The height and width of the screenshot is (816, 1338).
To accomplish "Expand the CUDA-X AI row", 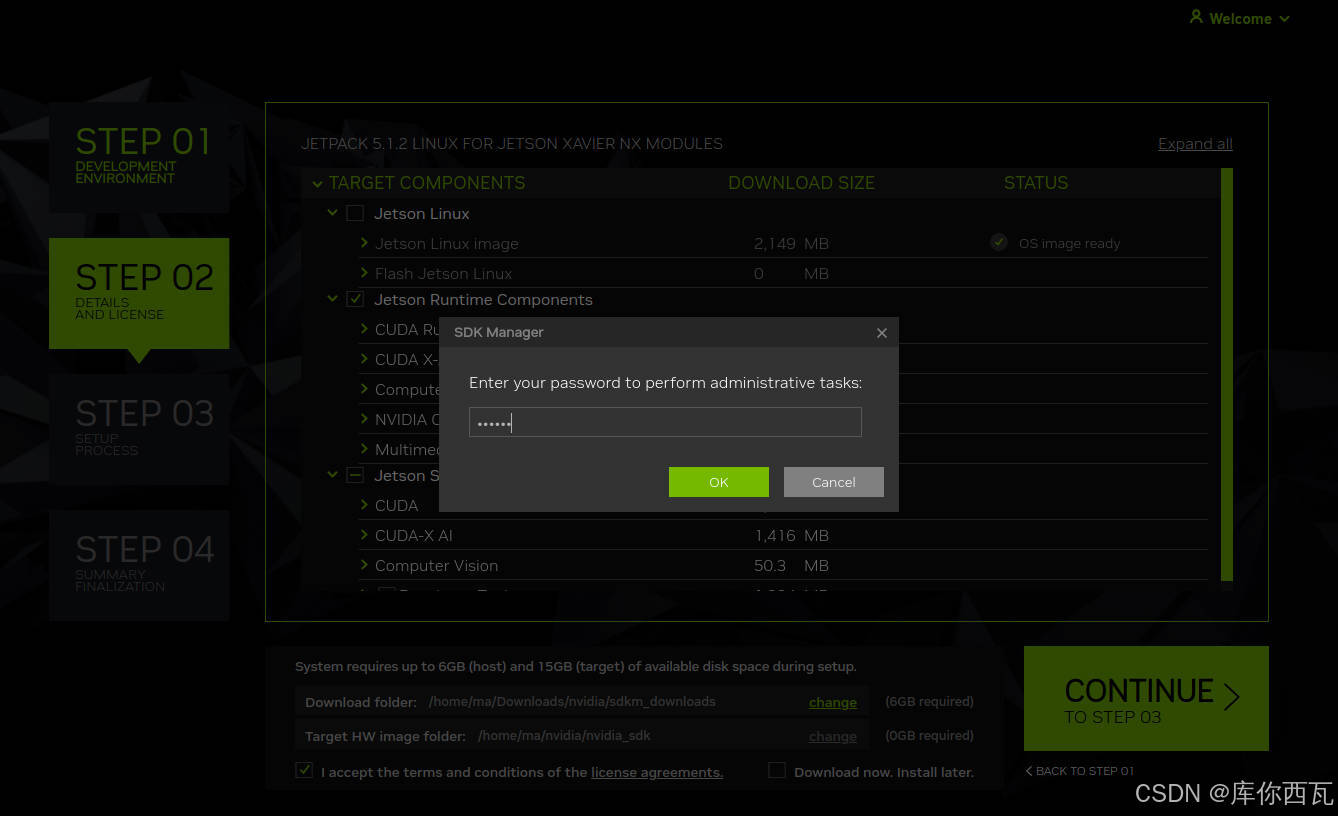I will pos(364,535).
